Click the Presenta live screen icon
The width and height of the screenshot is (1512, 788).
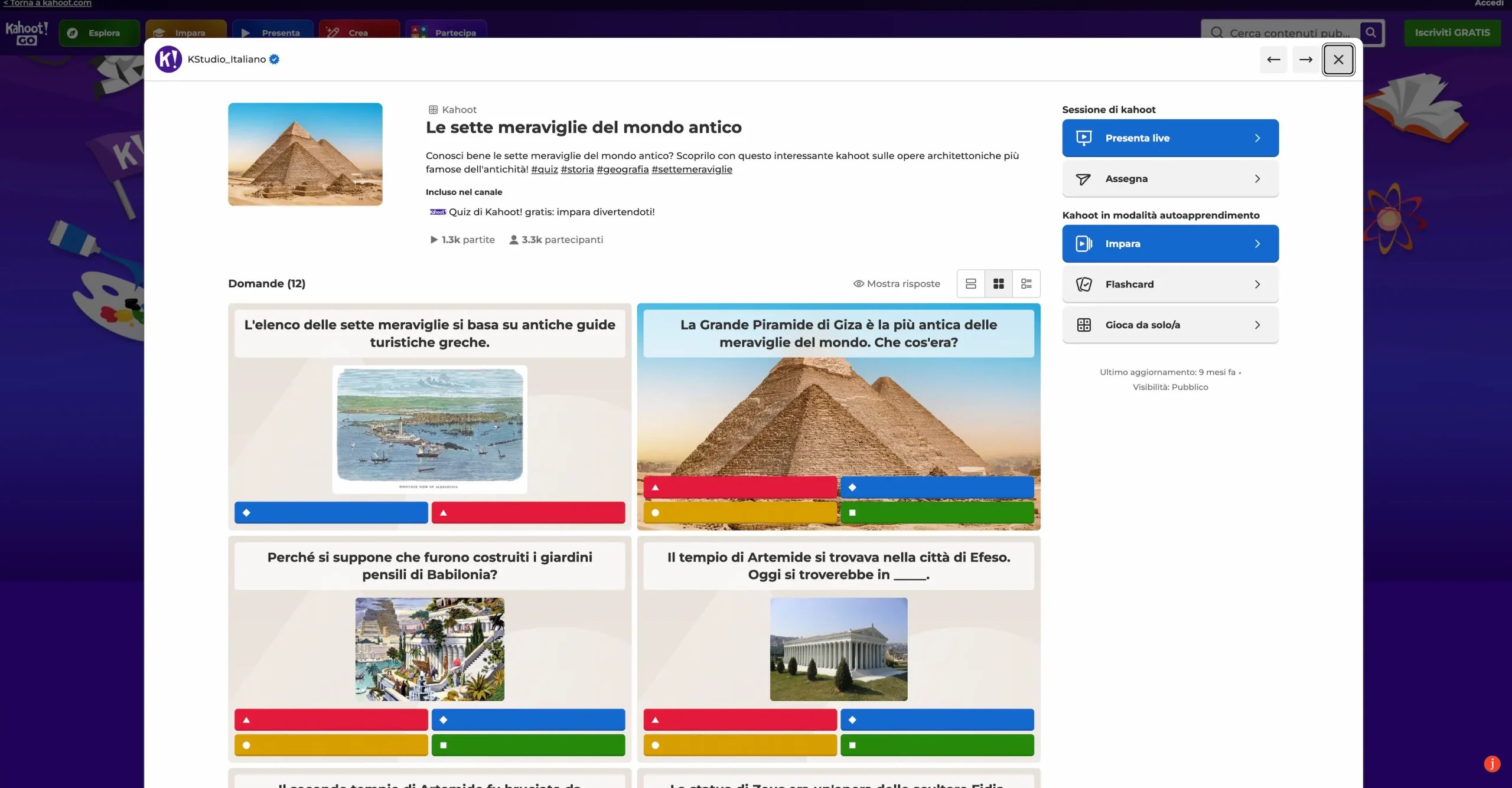click(1084, 138)
